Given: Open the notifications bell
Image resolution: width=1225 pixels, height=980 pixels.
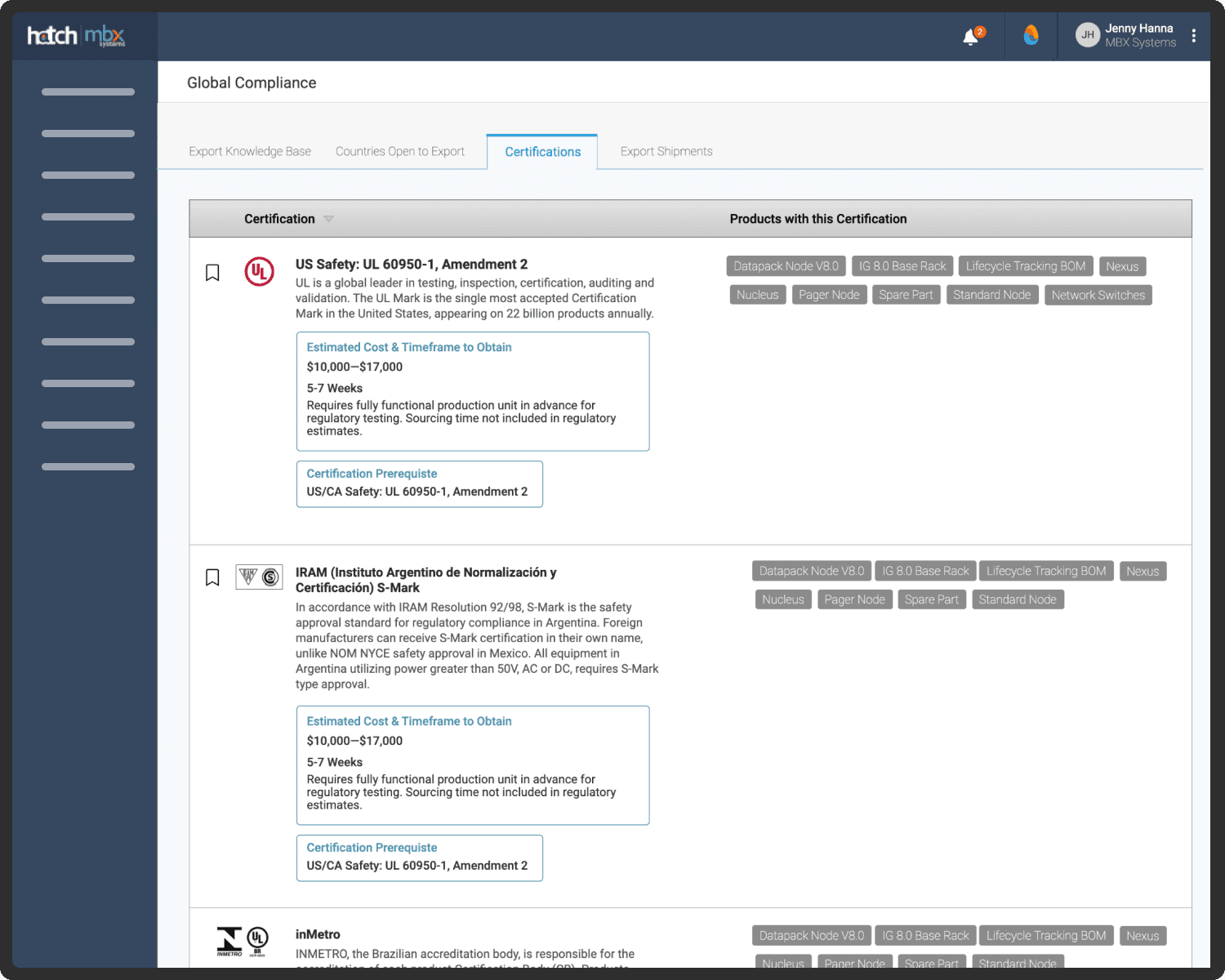Looking at the screenshot, I should 971,37.
